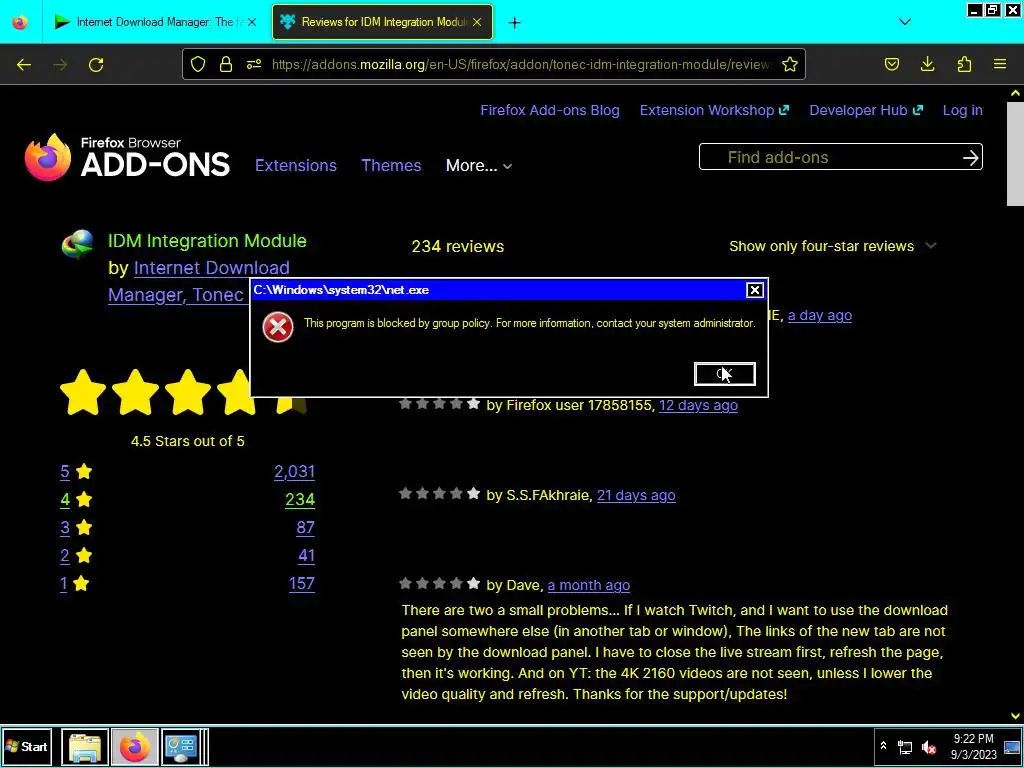Expand the More... menu
The height and width of the screenshot is (768, 1024).
[x=479, y=165]
